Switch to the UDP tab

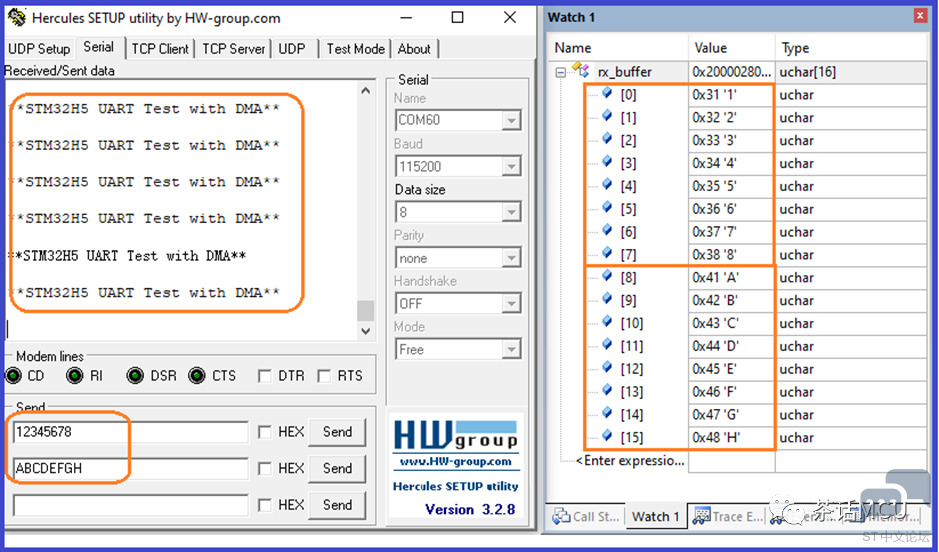[x=292, y=49]
